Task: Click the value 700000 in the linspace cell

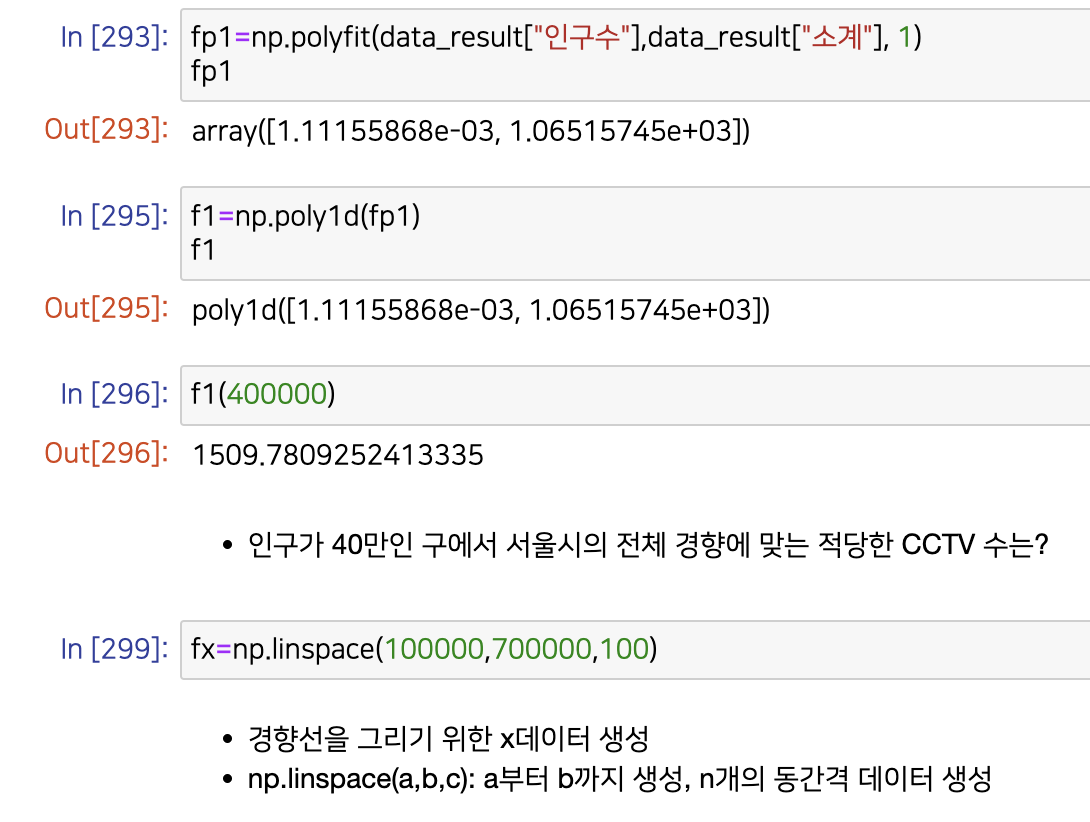Action: pos(542,649)
